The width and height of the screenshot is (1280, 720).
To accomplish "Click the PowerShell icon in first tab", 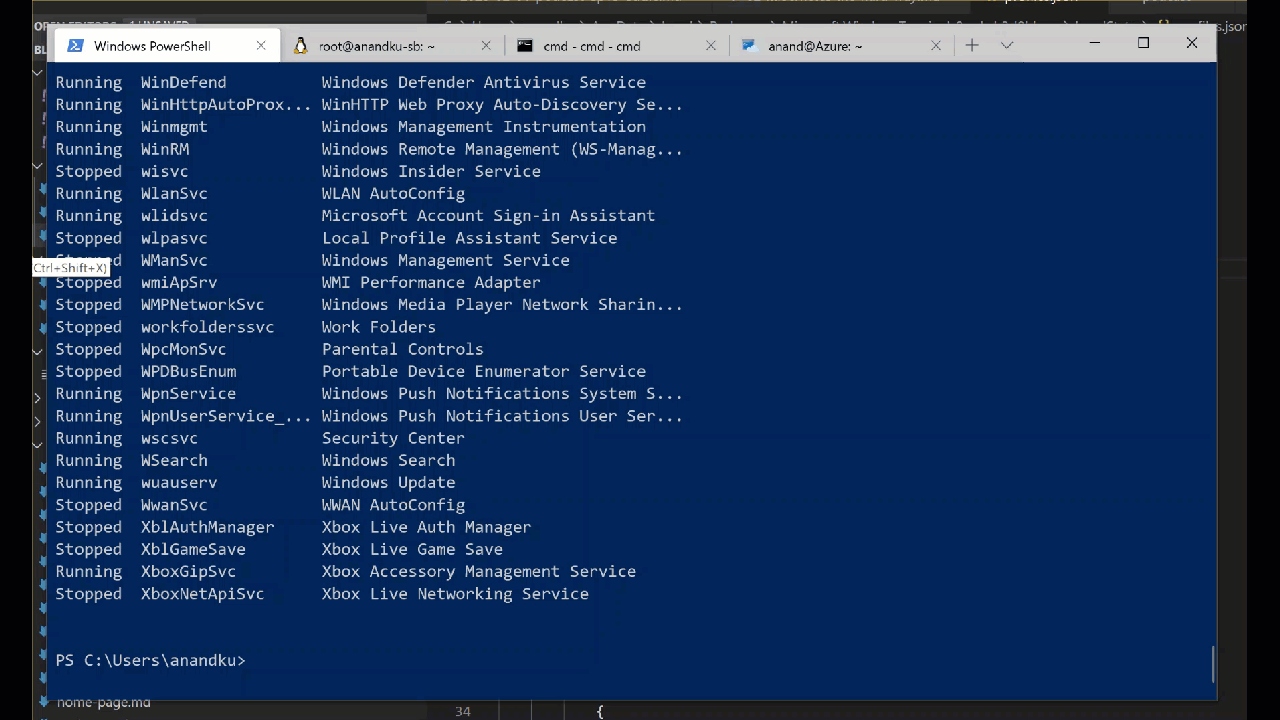I will point(75,46).
